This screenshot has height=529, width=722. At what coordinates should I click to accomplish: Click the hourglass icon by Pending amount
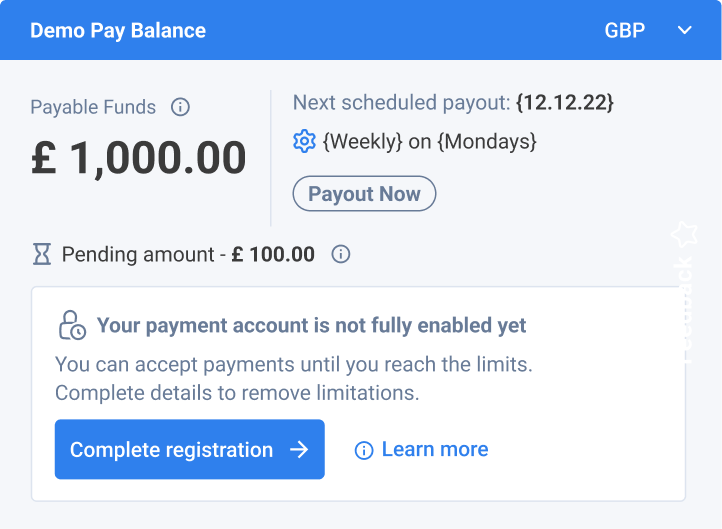pyautogui.click(x=41, y=255)
